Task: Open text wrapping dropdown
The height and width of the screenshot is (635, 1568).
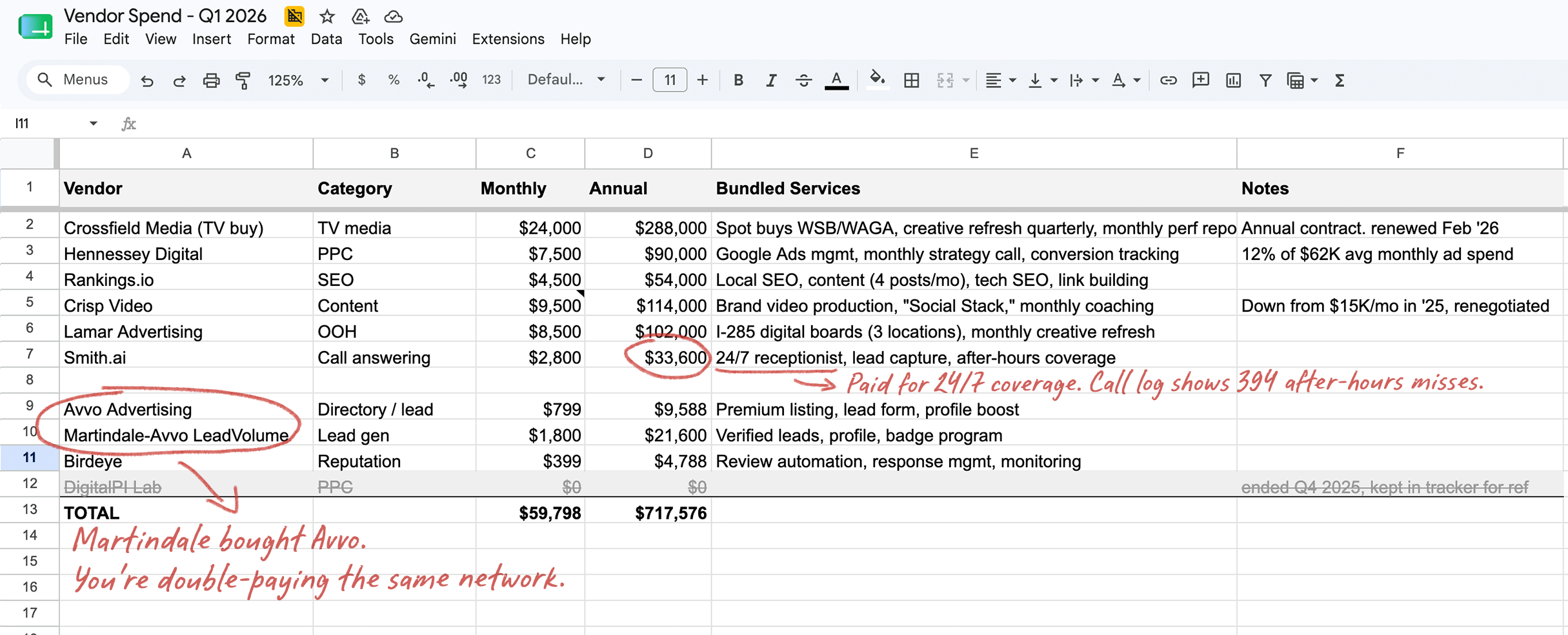Action: click(x=1083, y=80)
